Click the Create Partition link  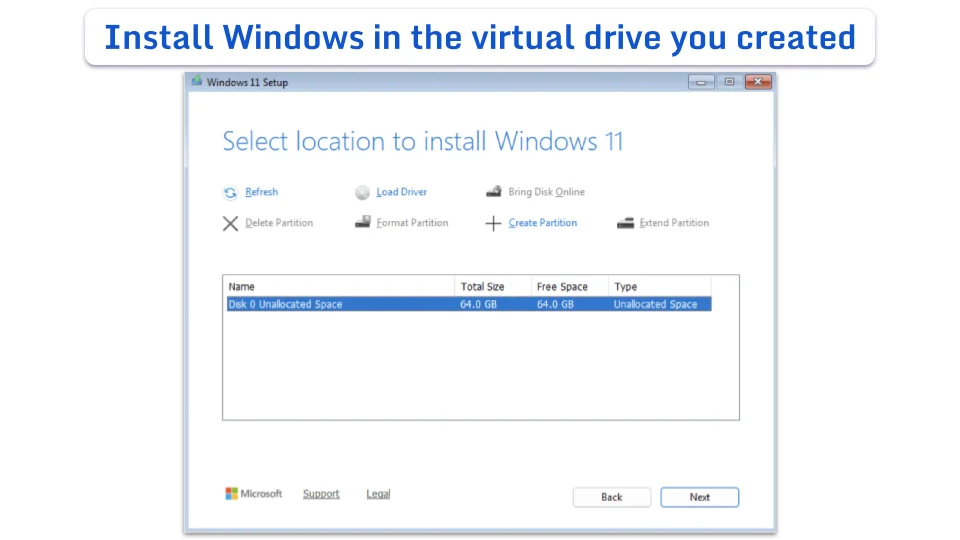542,223
